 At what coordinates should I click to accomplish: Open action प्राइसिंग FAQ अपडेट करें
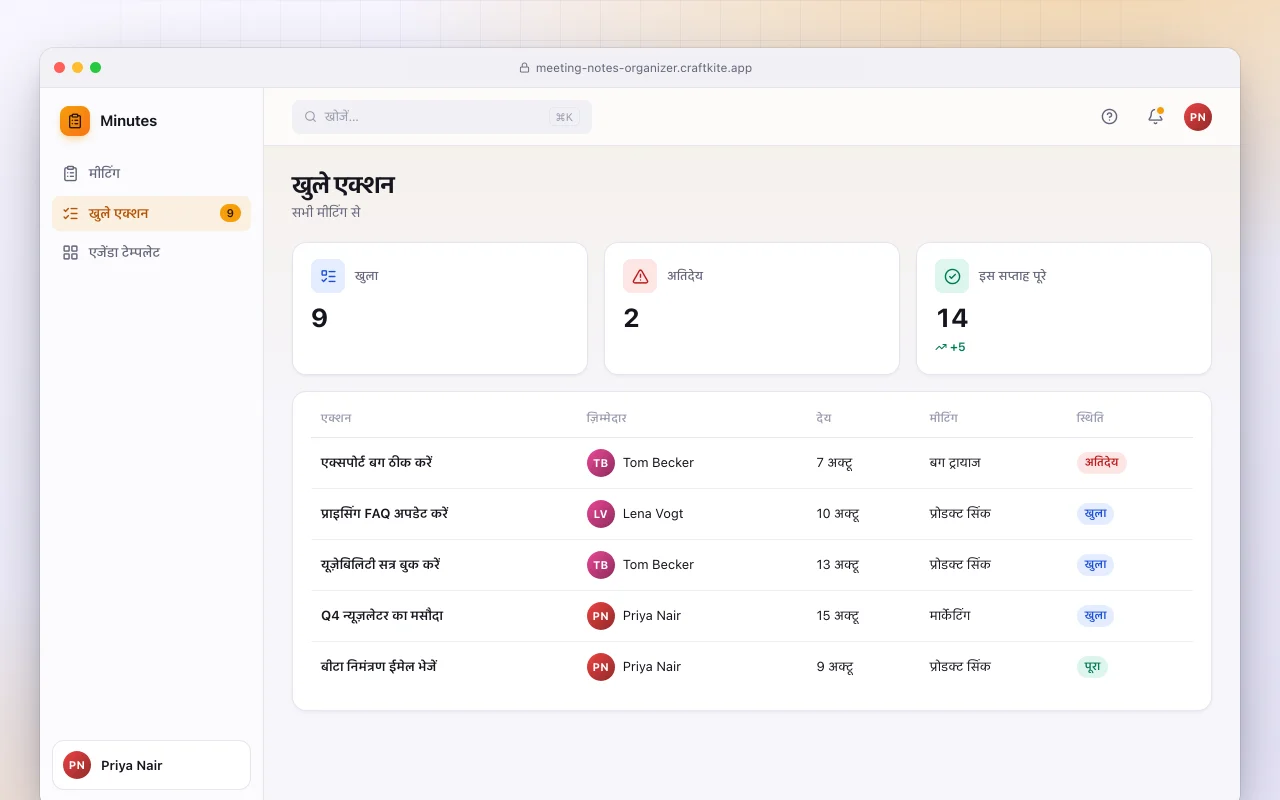pyautogui.click(x=384, y=514)
